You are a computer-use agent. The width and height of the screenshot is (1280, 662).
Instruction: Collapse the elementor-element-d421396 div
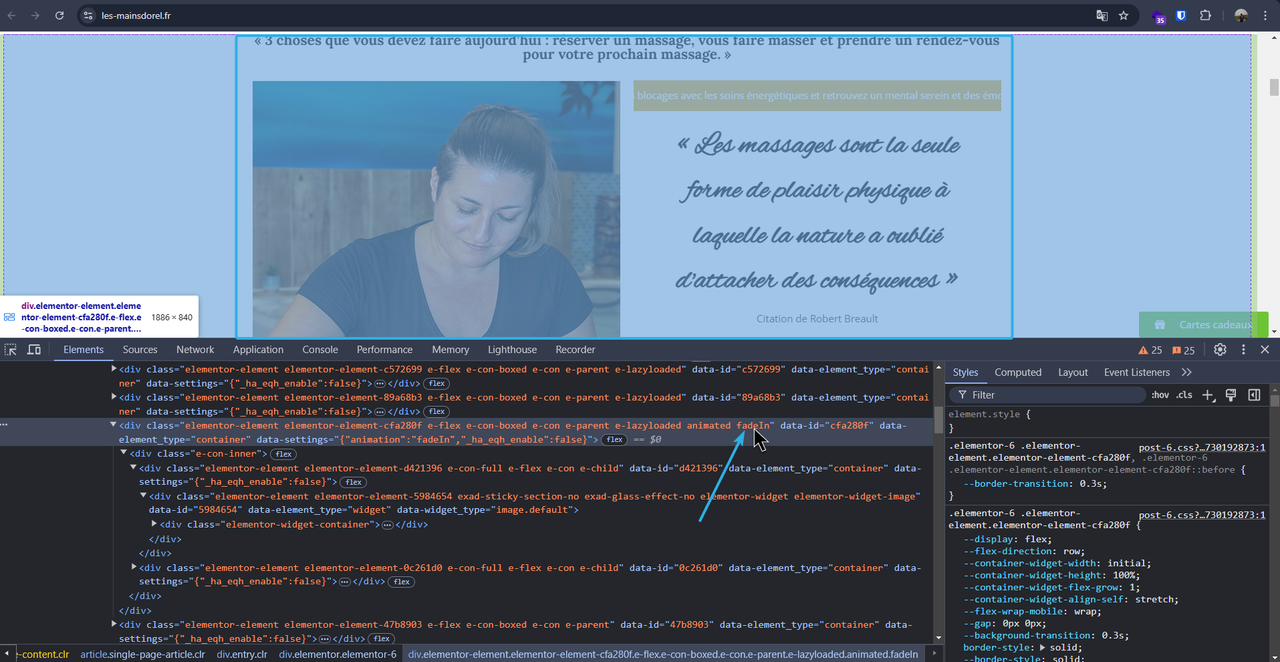[134, 468]
